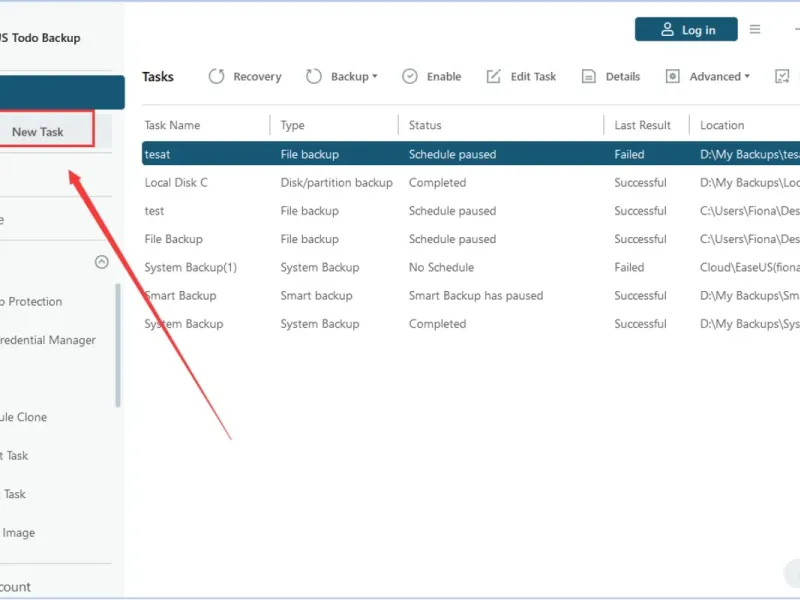Click 'Successful' result in Local Disk C row
800x600 pixels.
(640, 183)
